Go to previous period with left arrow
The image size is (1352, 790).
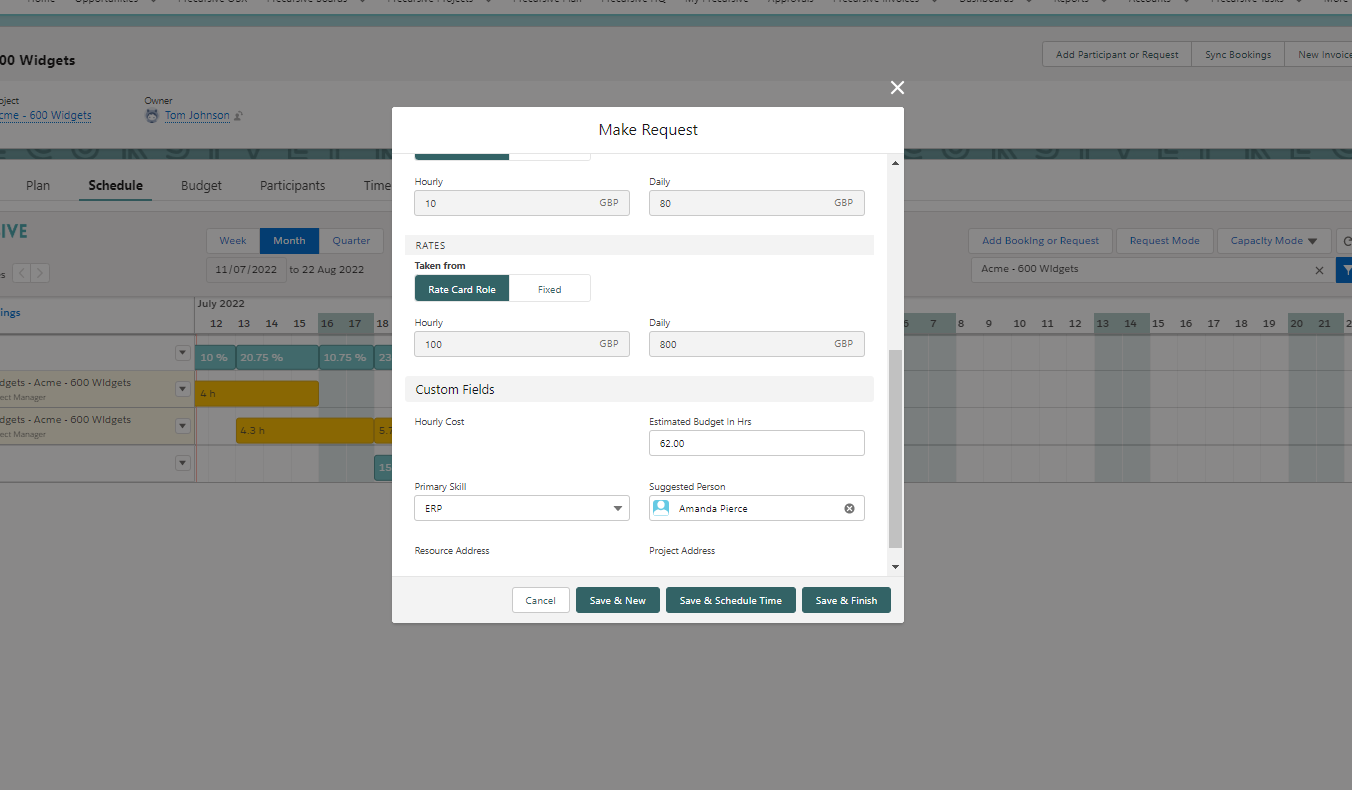[21, 273]
